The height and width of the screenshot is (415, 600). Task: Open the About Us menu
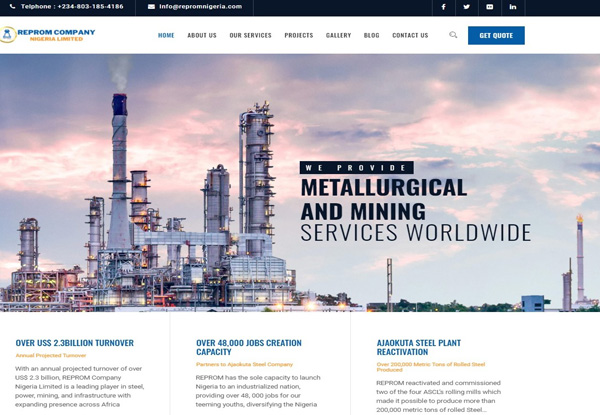click(x=202, y=35)
